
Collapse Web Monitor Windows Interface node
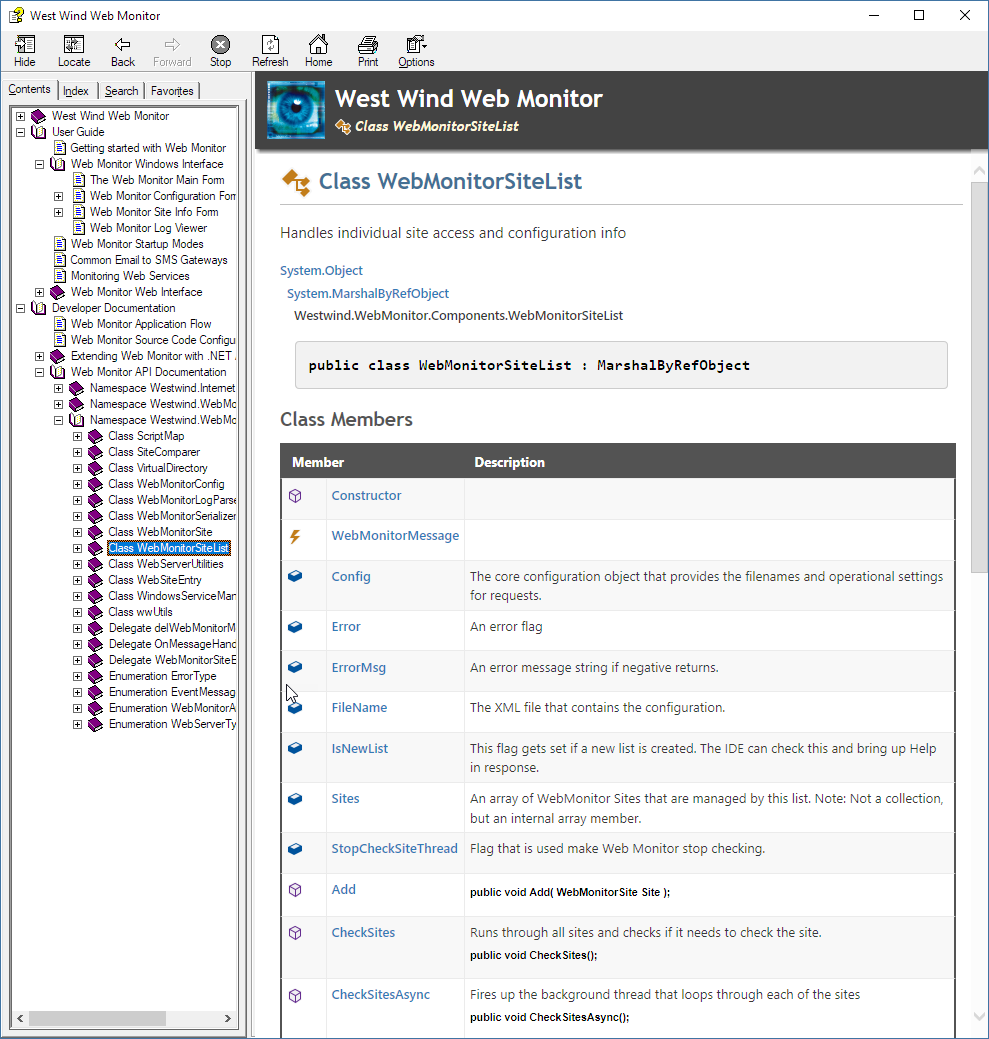point(40,164)
